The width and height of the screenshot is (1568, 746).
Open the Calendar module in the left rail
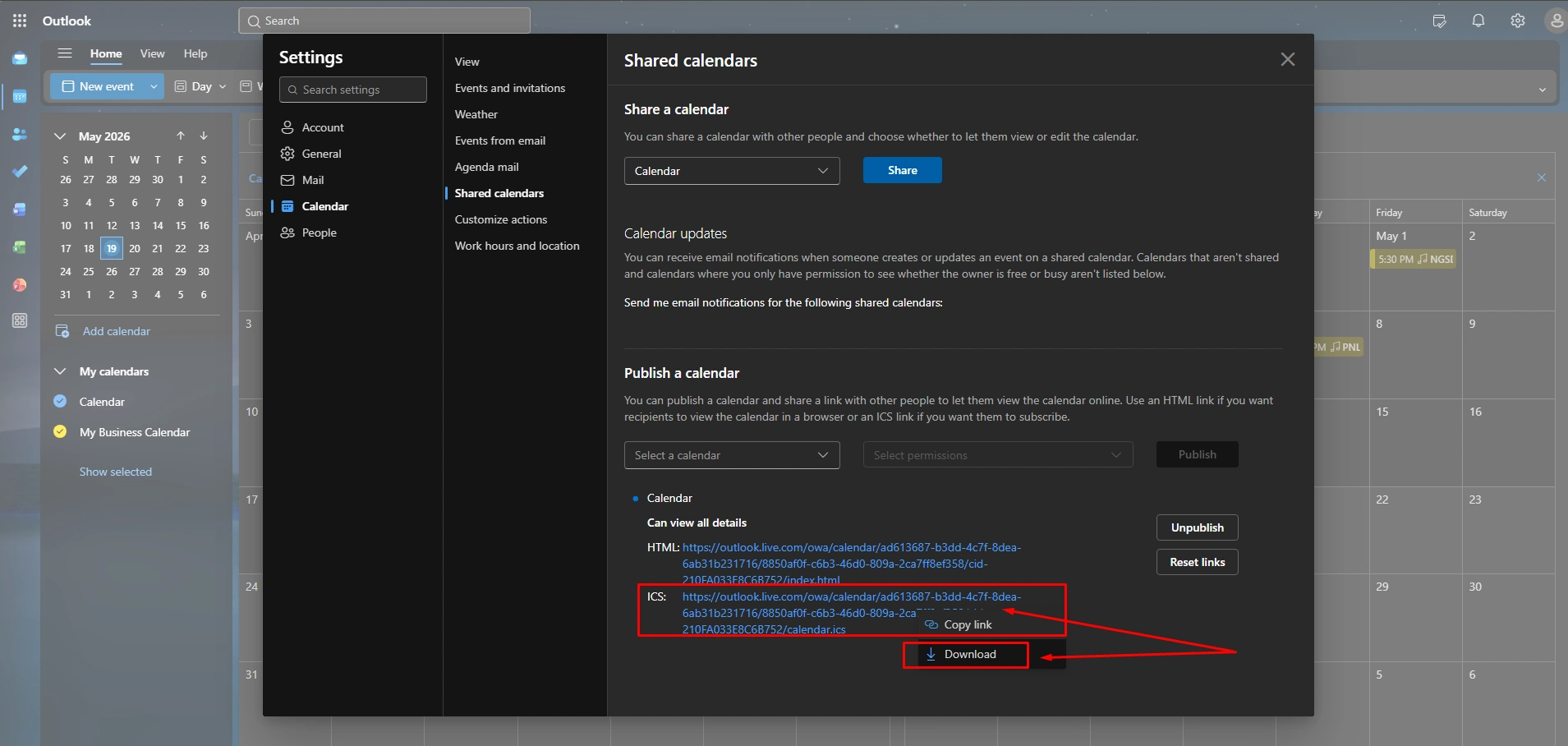tap(20, 97)
